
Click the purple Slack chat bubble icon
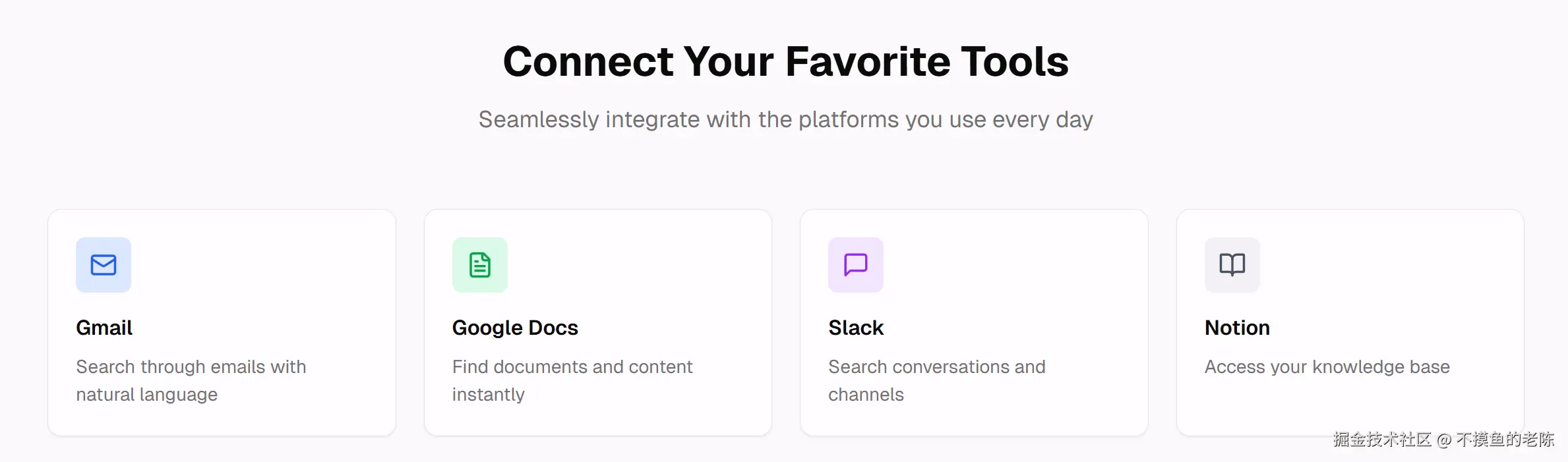(x=855, y=265)
